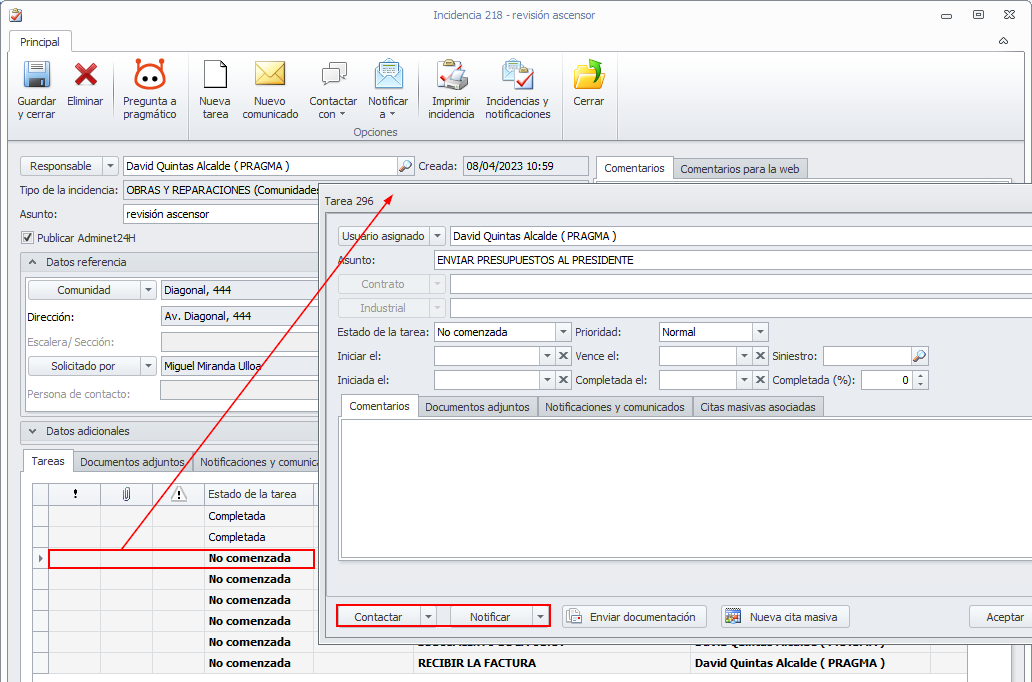Image resolution: width=1032 pixels, height=682 pixels.
Task: Click task Asunto input field
Action: [x=733, y=260]
